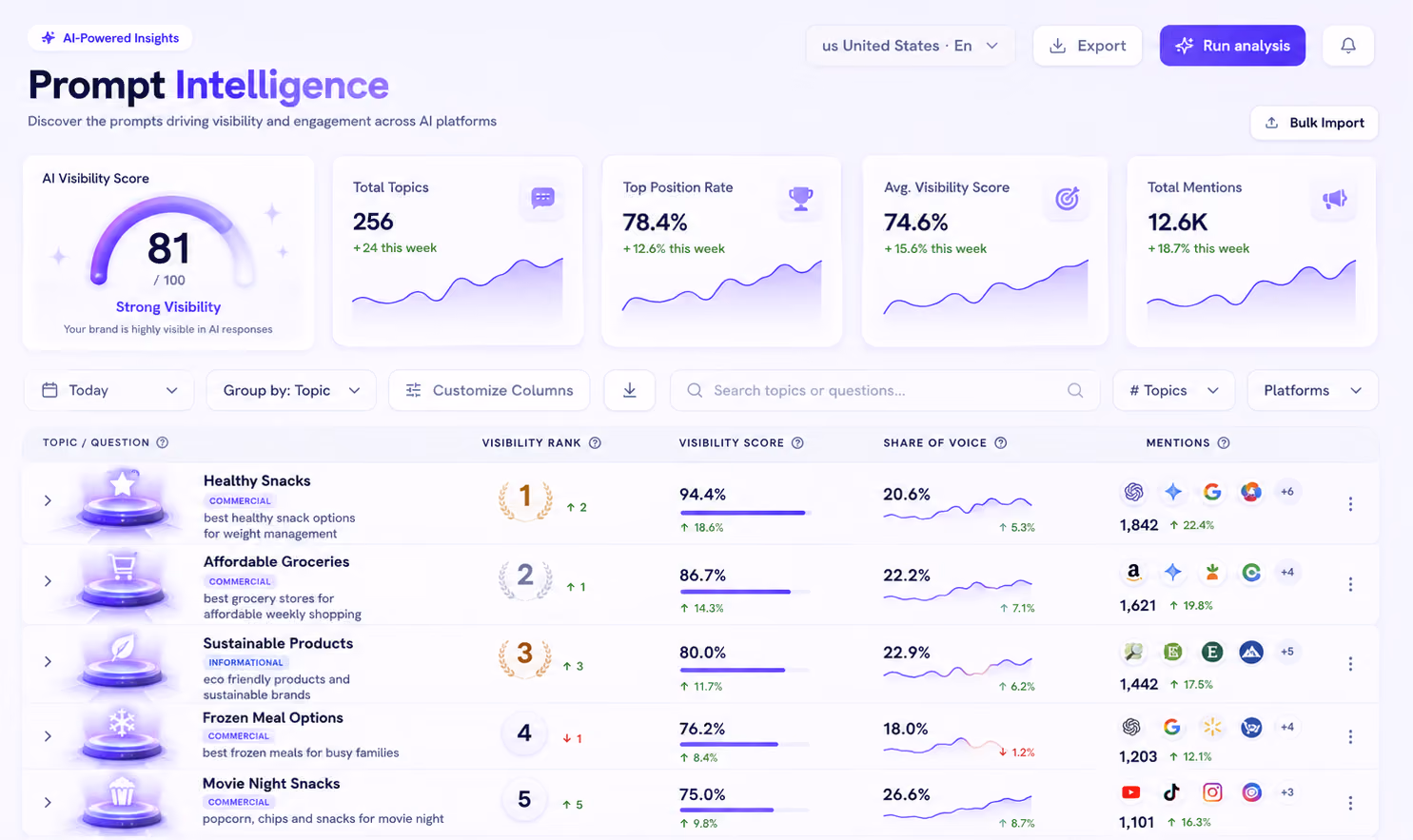Click the Customize Columns button
This screenshot has height=840, width=1413.
489,390
